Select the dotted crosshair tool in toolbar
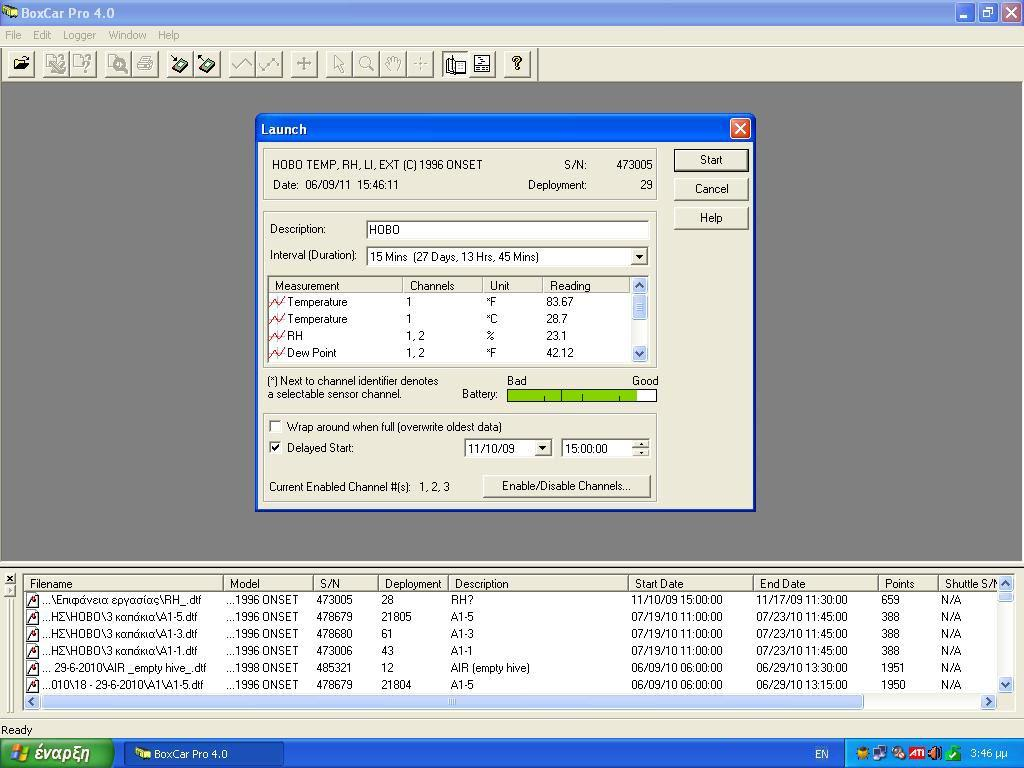Image resolution: width=1024 pixels, height=768 pixels. coord(420,64)
